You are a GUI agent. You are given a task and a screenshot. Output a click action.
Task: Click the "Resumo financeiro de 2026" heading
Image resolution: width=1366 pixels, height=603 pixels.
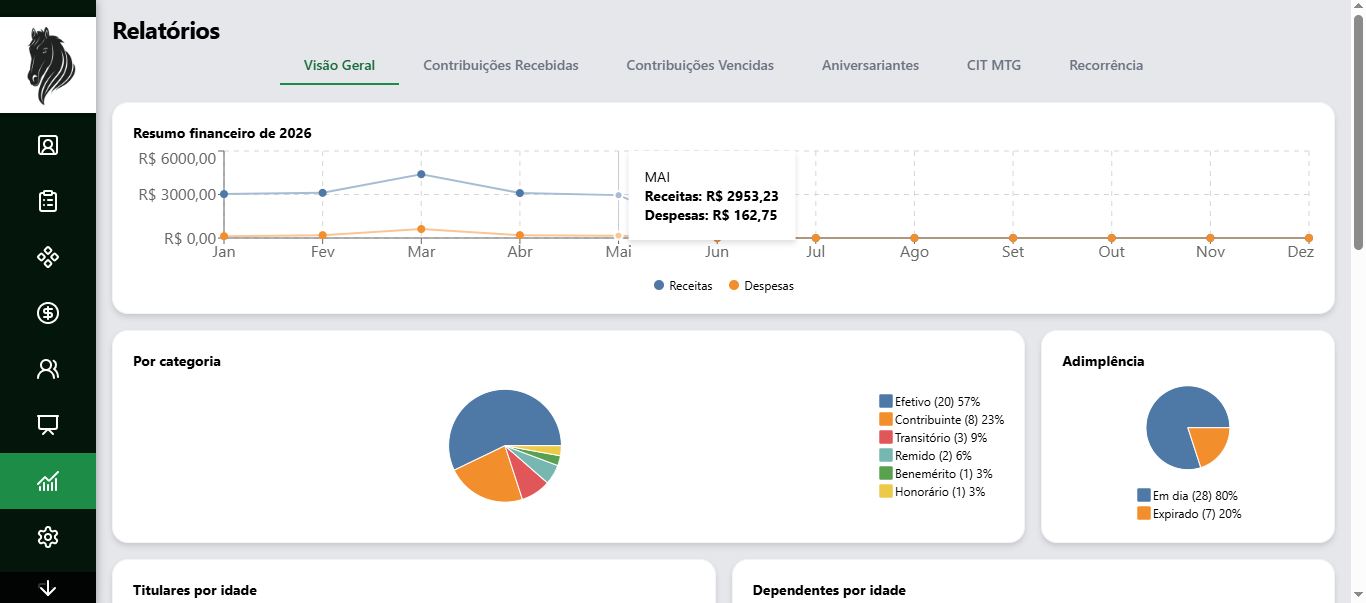[x=222, y=133]
